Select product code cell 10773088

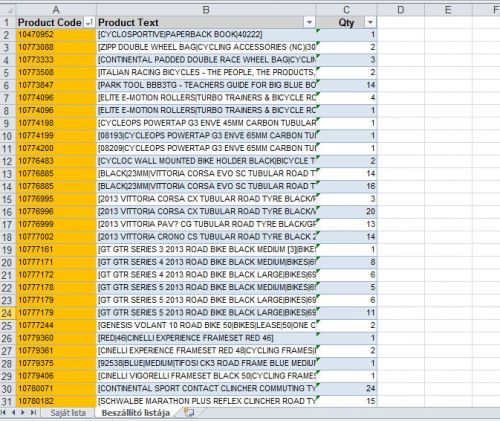[x=56, y=47]
